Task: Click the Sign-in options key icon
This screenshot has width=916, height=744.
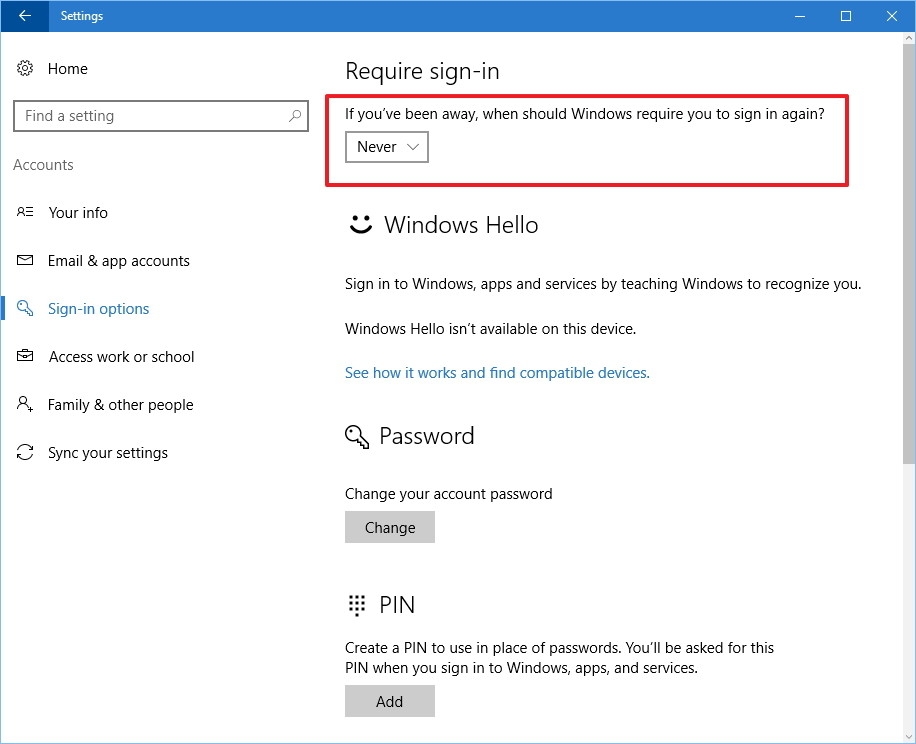Action: click(x=24, y=308)
